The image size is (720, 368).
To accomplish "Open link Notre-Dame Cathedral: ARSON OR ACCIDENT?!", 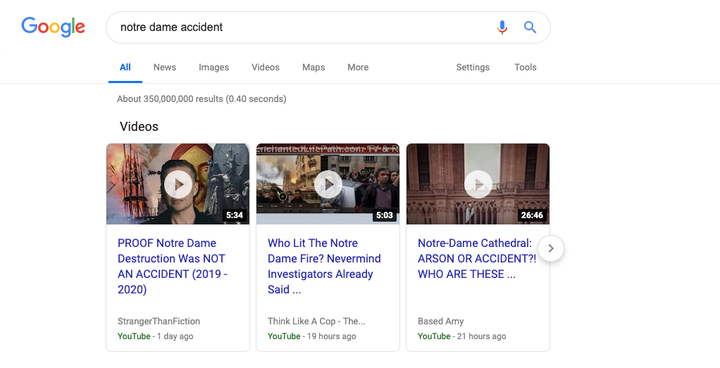I will coord(477,258).
